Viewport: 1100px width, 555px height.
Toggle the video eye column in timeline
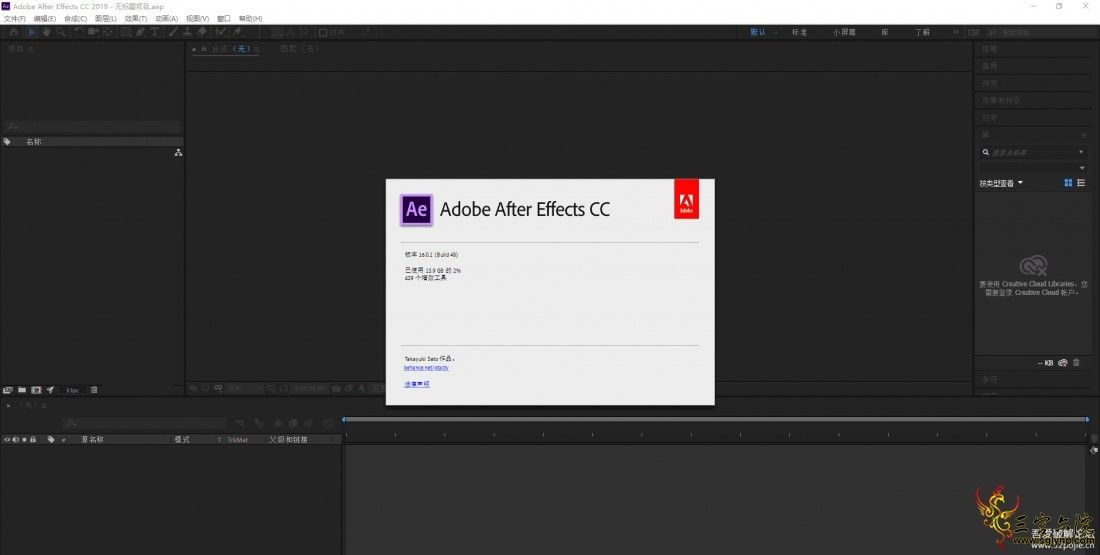click(x=7, y=440)
